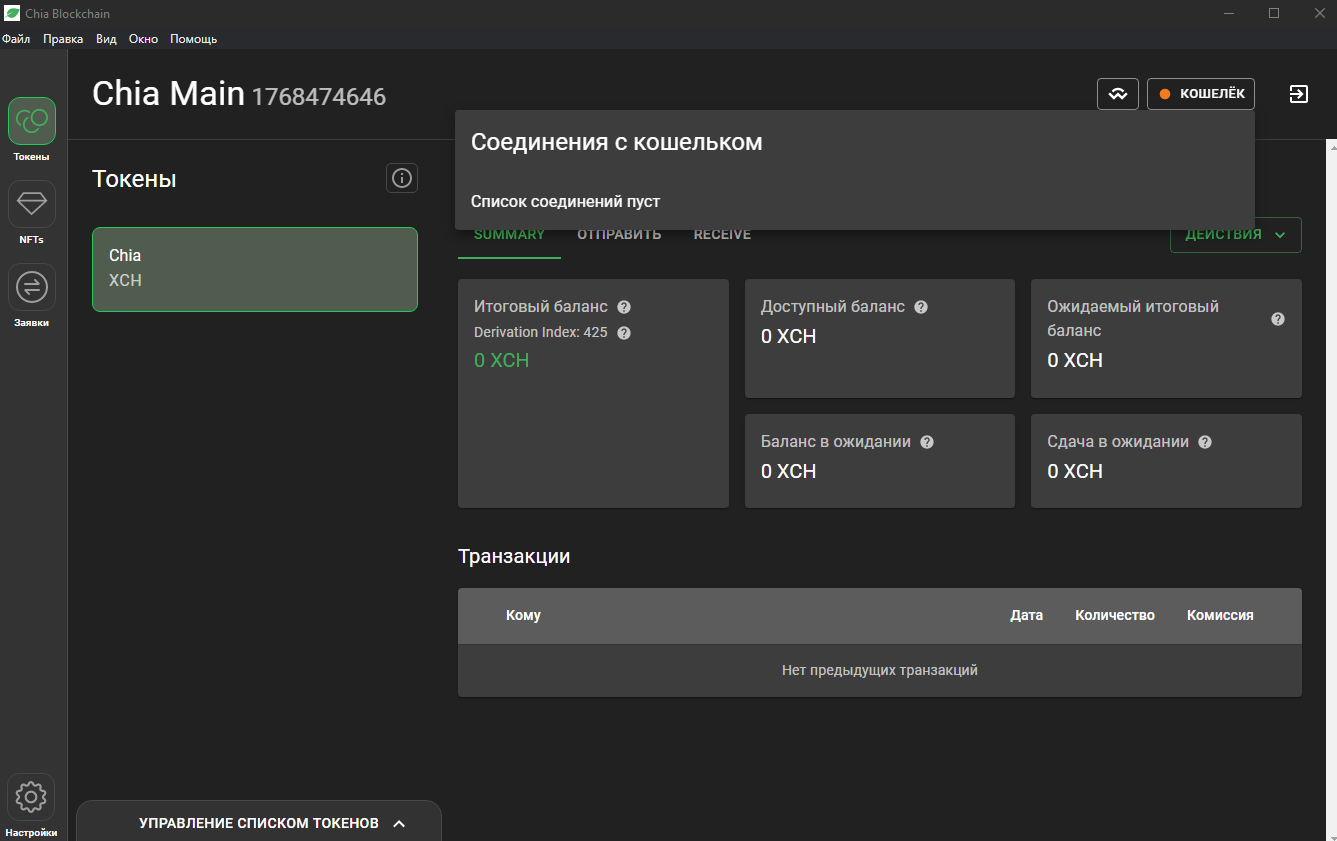This screenshot has width=1337, height=841.
Task: Click the WalletConnect icon button
Action: 1118,94
